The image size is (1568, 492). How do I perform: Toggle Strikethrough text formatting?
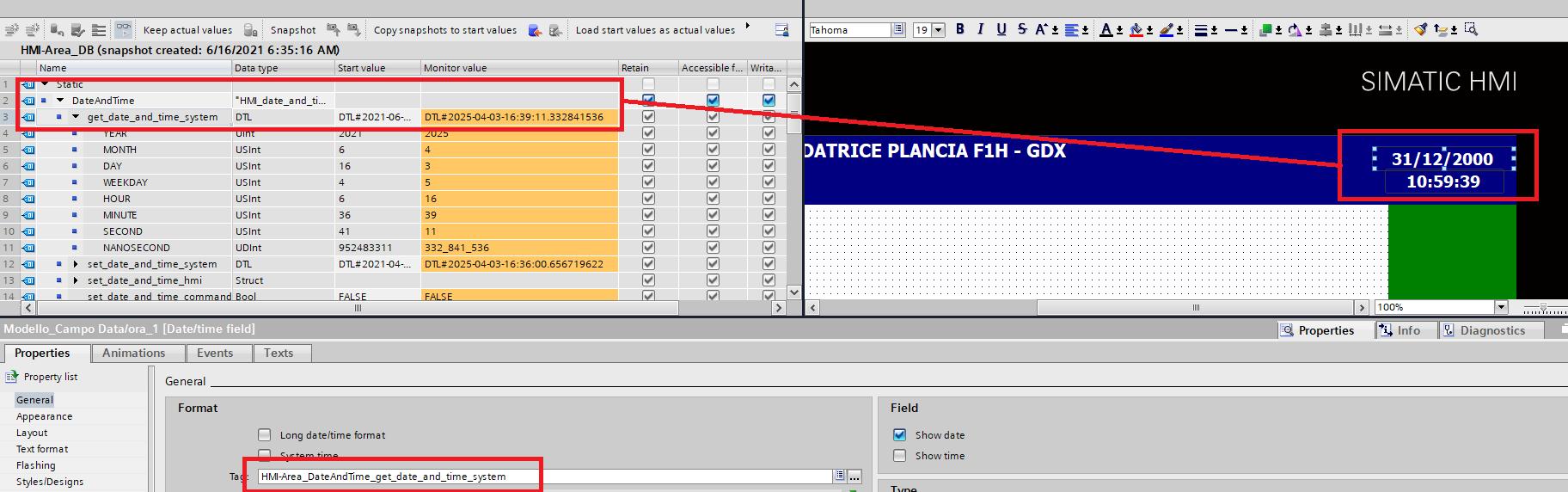[1022, 29]
